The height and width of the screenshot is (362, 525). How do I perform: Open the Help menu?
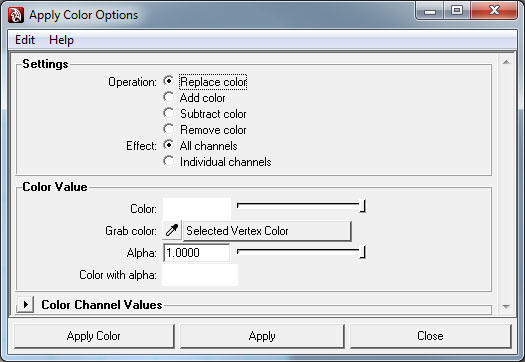coord(61,40)
